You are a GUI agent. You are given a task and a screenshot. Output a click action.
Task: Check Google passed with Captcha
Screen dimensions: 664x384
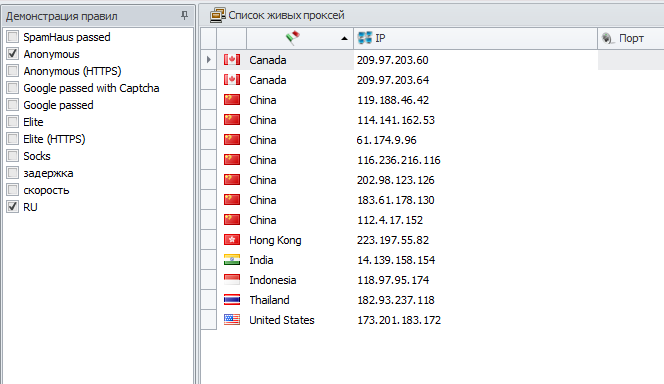click(13, 88)
